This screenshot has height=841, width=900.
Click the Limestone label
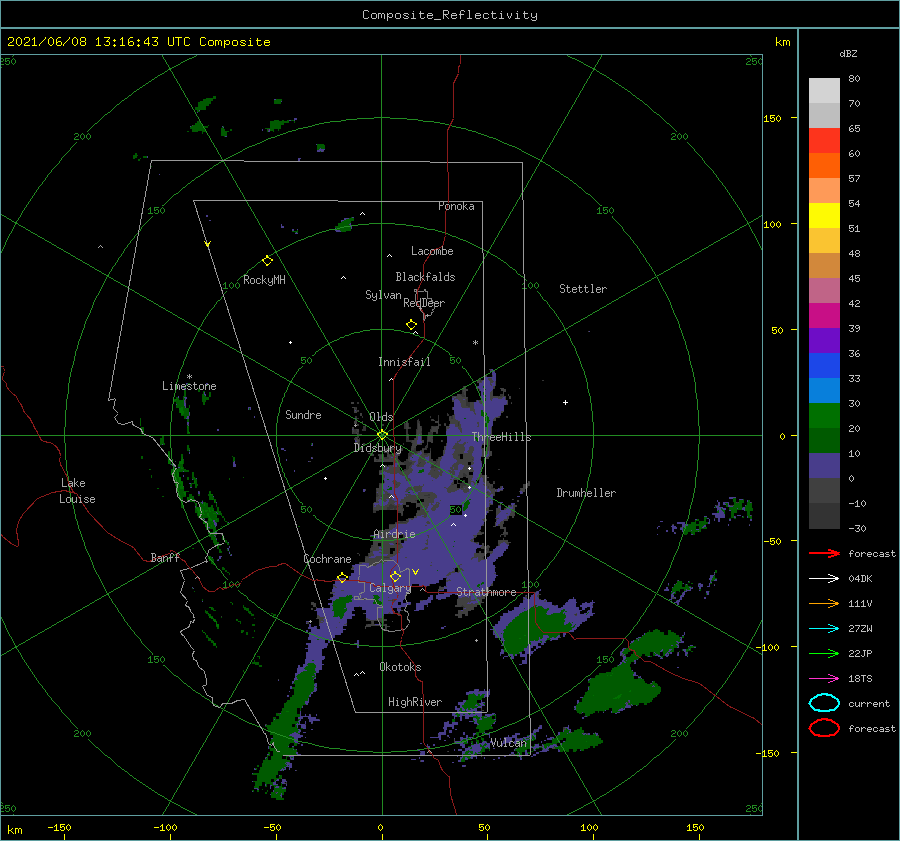[x=189, y=386]
